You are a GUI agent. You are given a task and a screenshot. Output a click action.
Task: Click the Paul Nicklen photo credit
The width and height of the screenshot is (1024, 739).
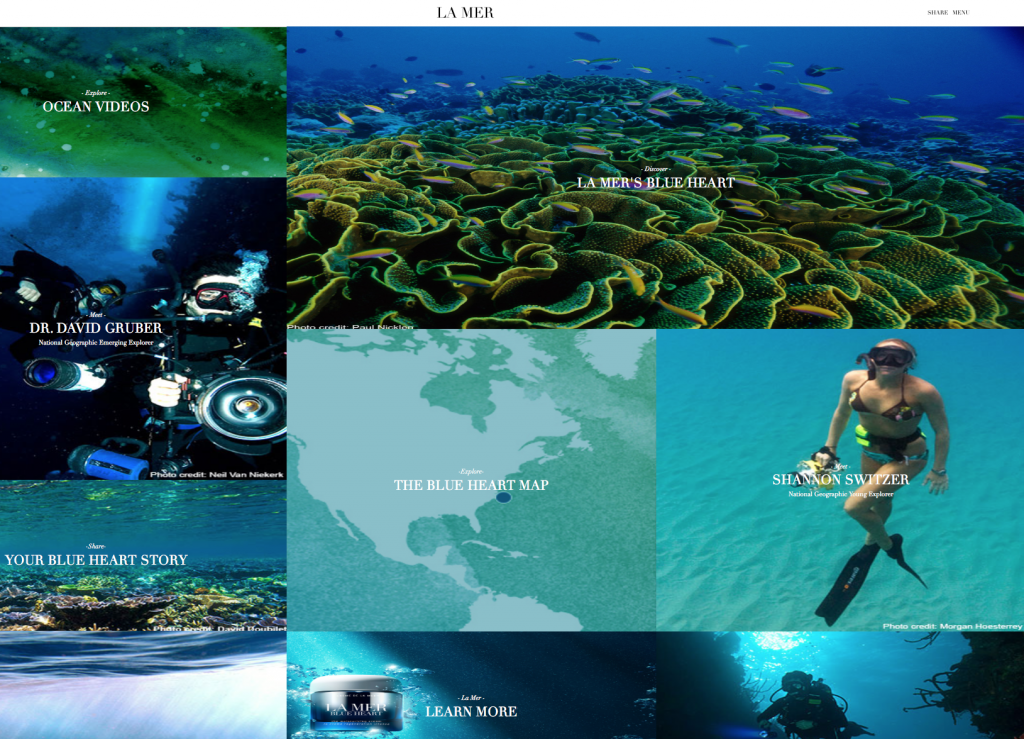(x=350, y=326)
